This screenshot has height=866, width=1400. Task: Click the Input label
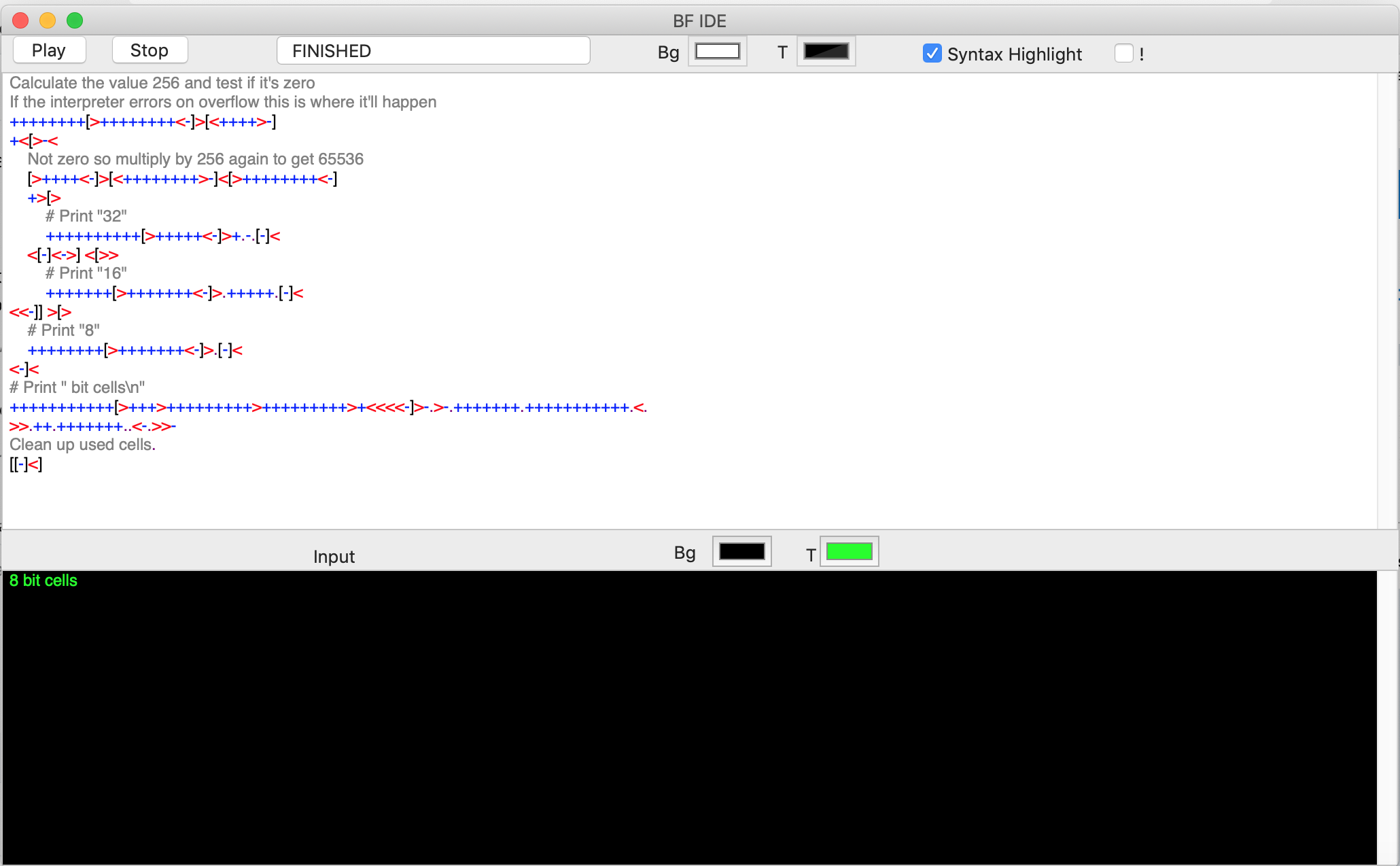[x=334, y=556]
